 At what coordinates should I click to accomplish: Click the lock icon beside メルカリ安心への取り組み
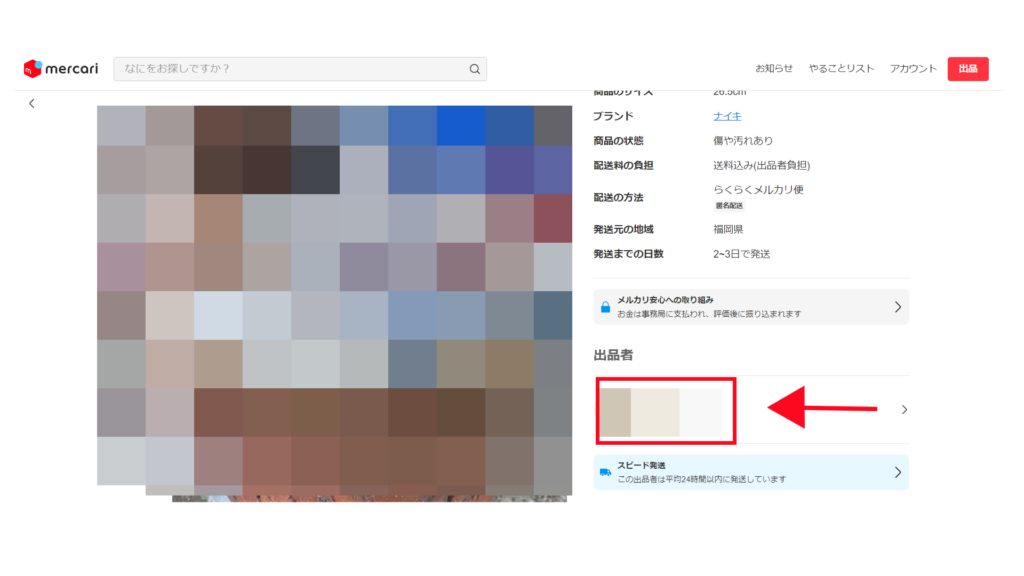(606, 307)
